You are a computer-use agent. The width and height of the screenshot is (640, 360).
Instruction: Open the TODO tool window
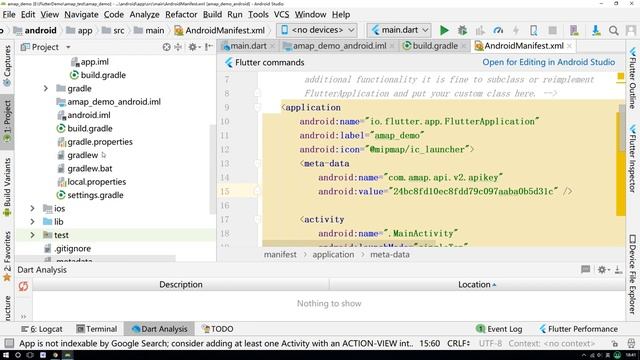218,329
